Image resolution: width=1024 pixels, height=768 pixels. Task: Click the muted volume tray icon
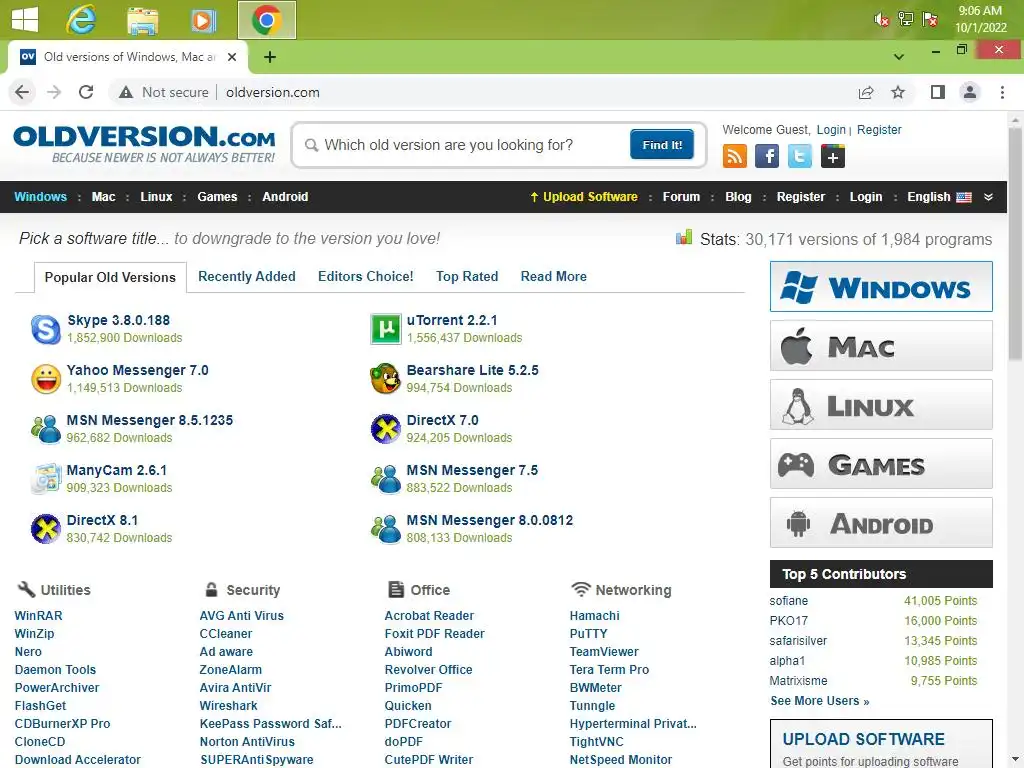click(881, 20)
